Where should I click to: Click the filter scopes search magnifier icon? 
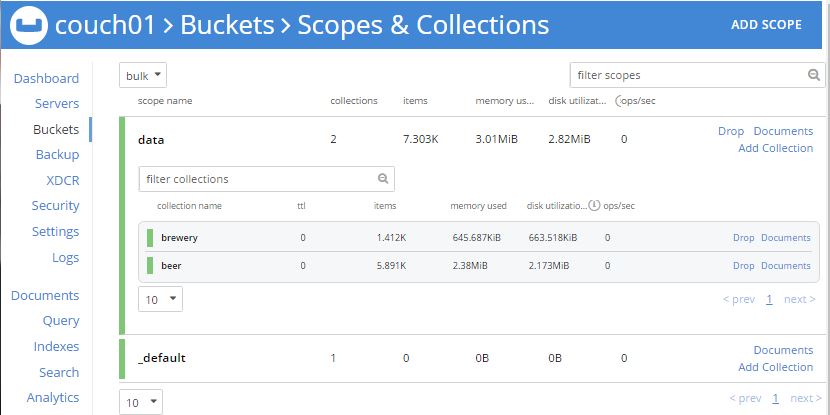[x=814, y=75]
